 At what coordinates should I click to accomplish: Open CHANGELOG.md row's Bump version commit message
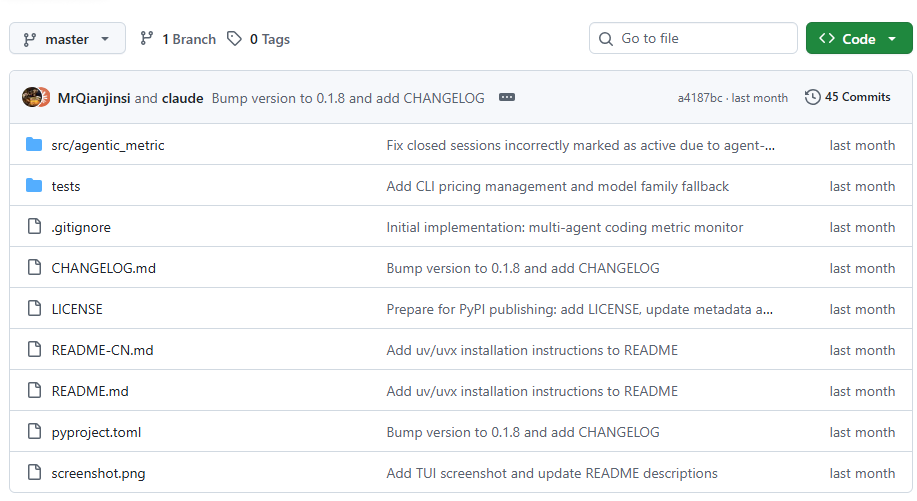point(523,268)
